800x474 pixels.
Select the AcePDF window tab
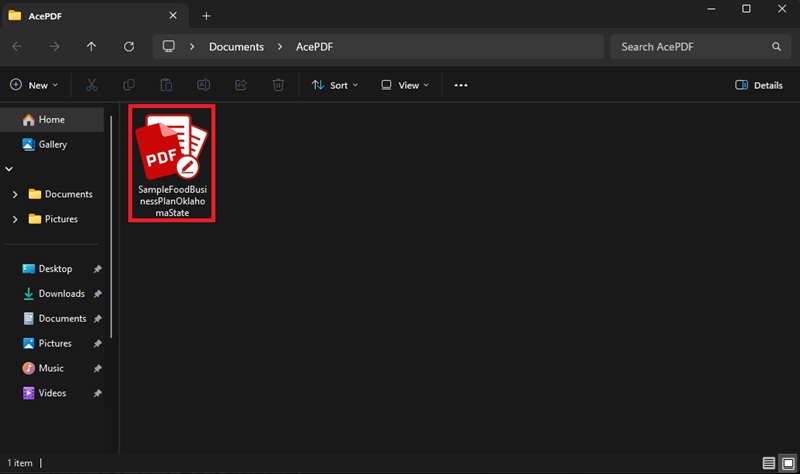pos(95,16)
